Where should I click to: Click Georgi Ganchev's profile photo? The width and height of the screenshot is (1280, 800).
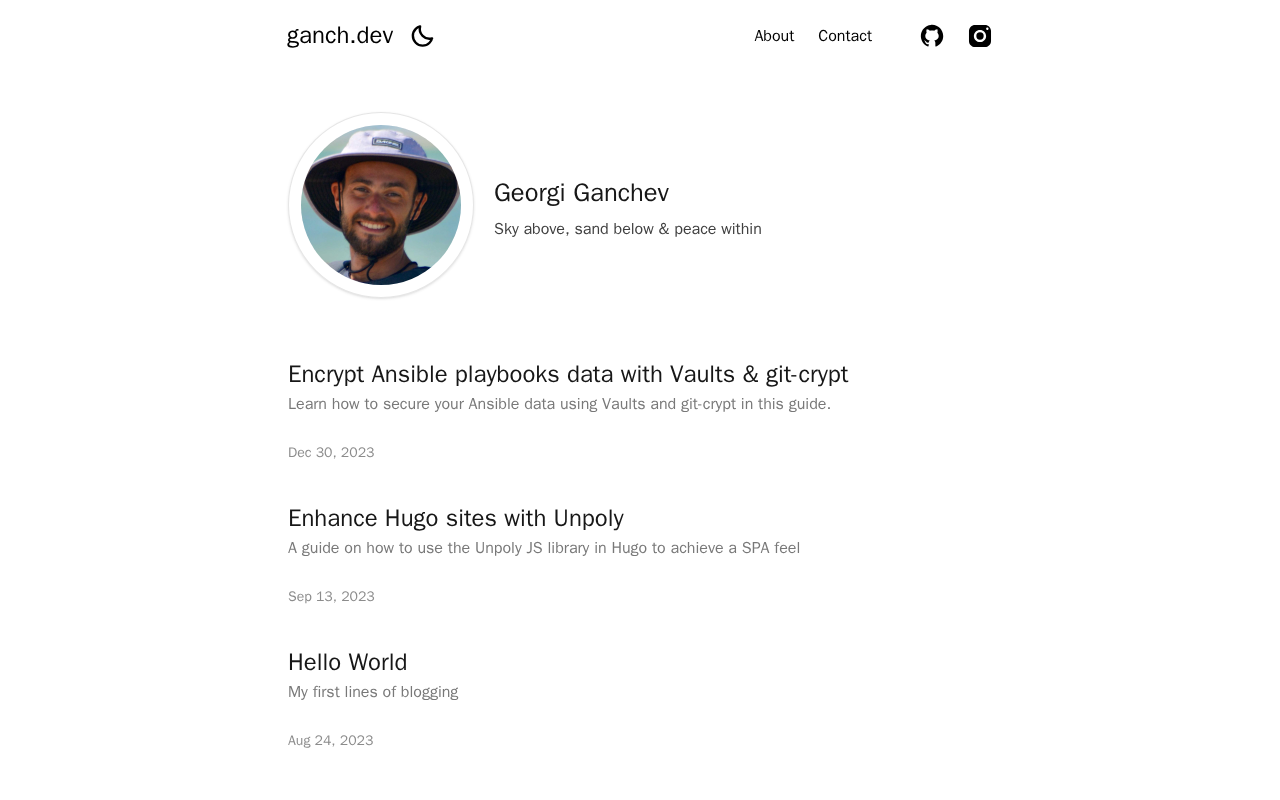(381, 205)
